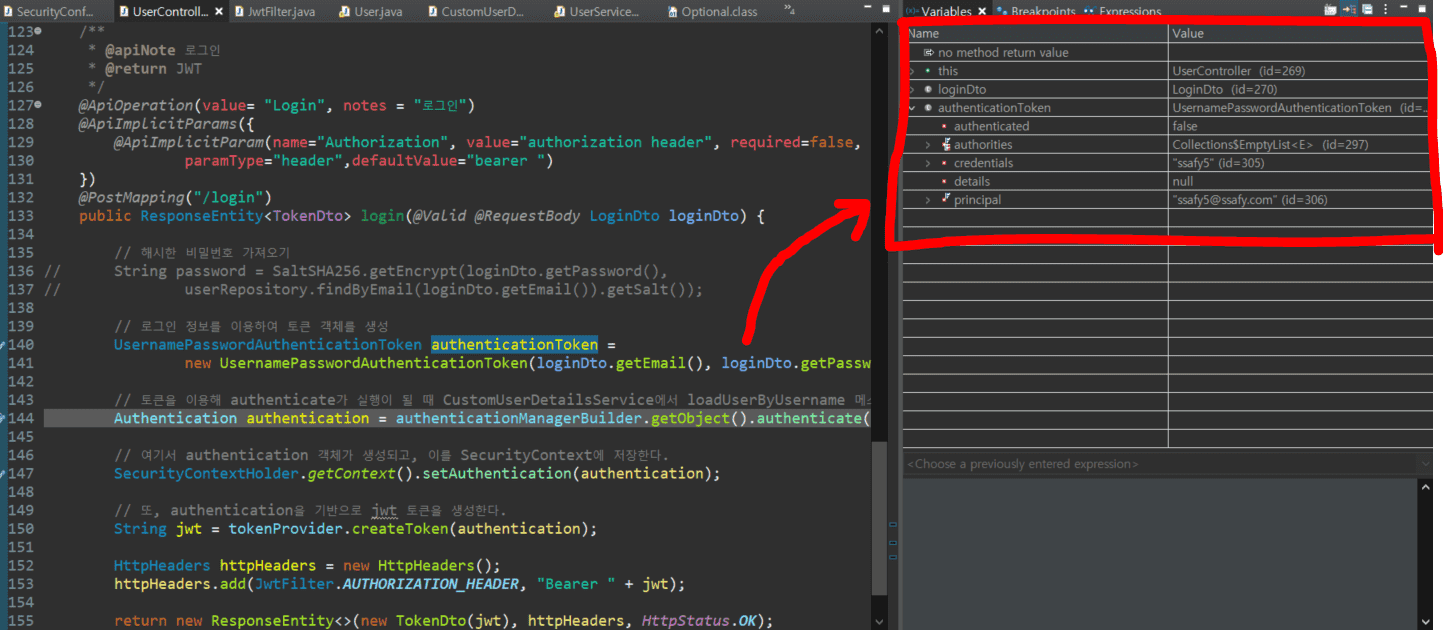Click the Show Type Names icon in Variables toolbar
Screen dimensions: 1443x630
[1330, 10]
